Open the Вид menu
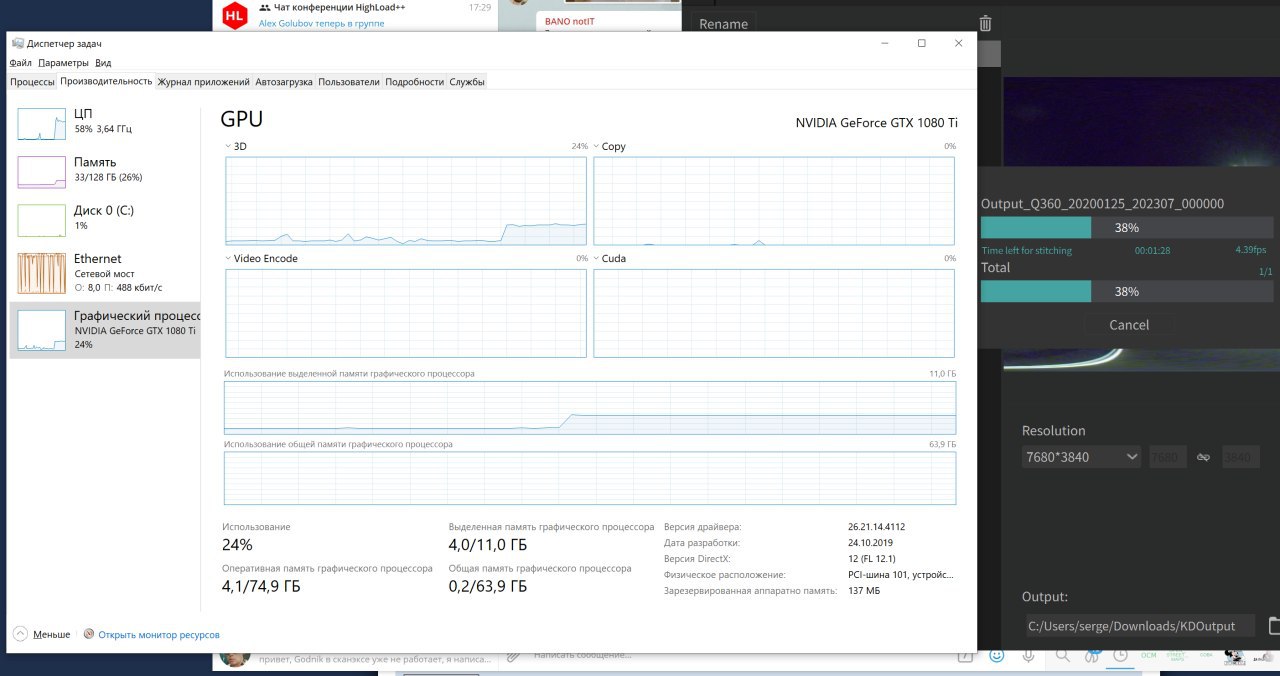 (103, 63)
